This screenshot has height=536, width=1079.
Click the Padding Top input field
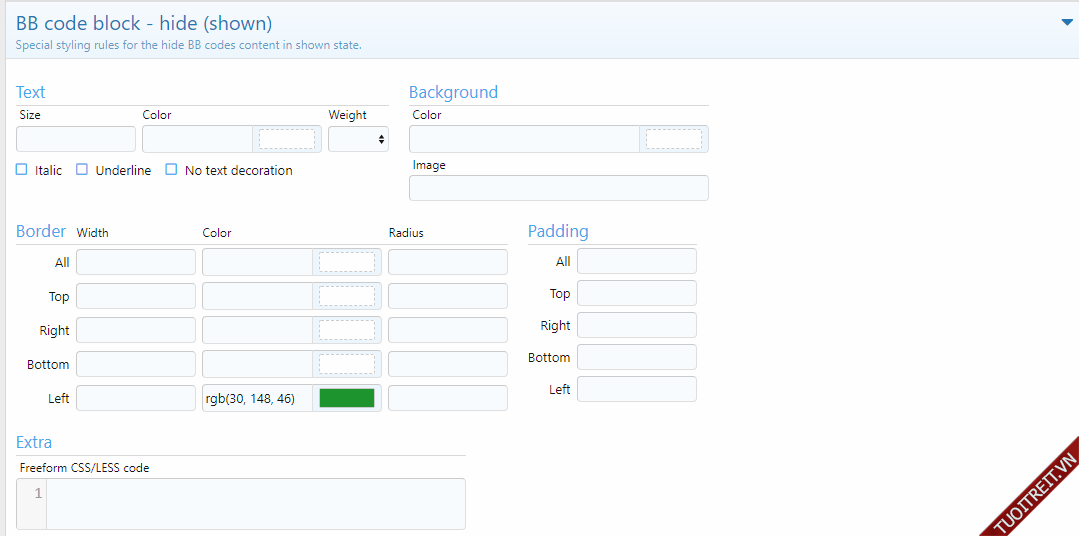(636, 293)
